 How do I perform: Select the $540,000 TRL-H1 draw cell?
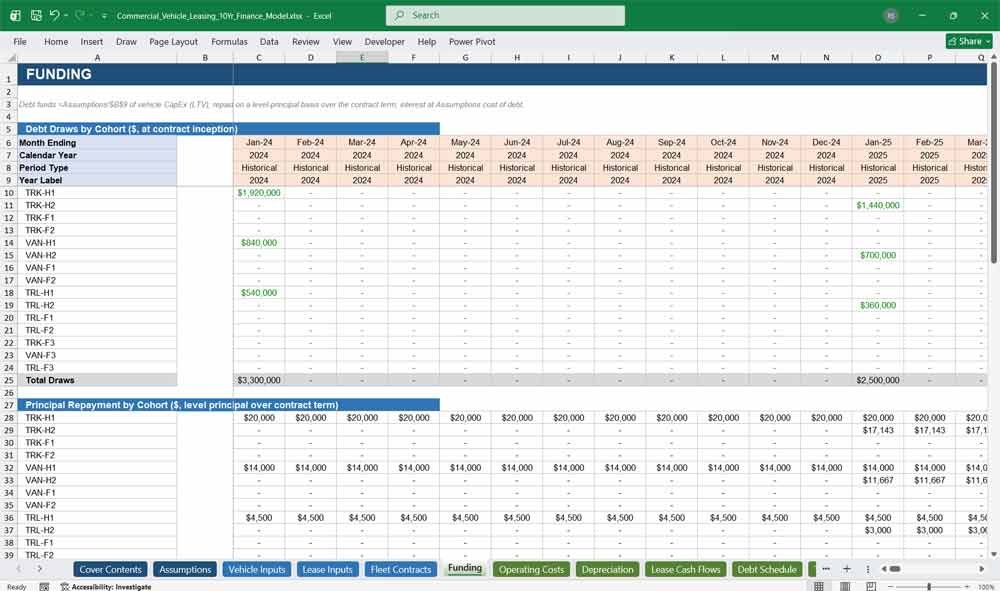pyautogui.click(x=259, y=293)
